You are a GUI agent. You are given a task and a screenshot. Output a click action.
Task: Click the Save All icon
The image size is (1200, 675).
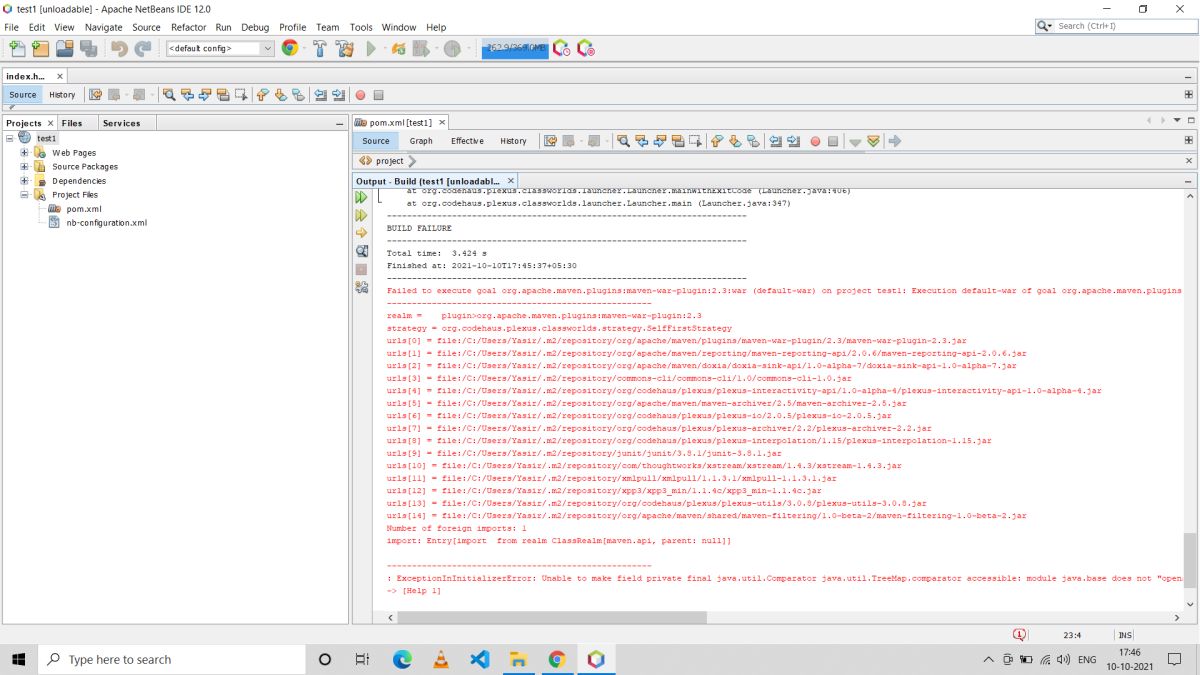[88, 48]
